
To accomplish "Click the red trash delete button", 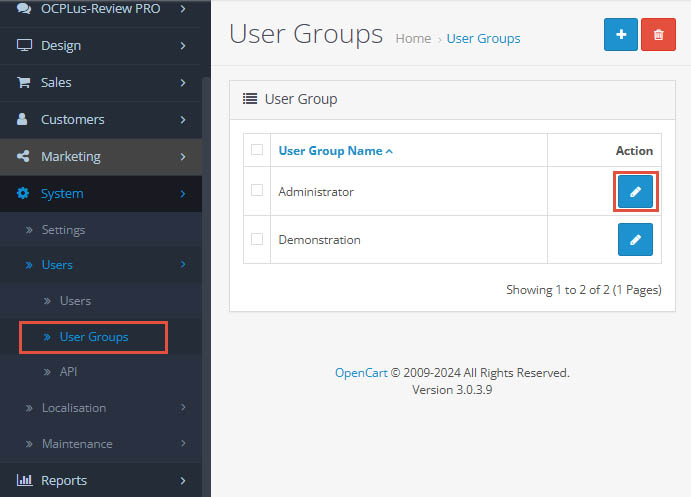I will pyautogui.click(x=658, y=34).
